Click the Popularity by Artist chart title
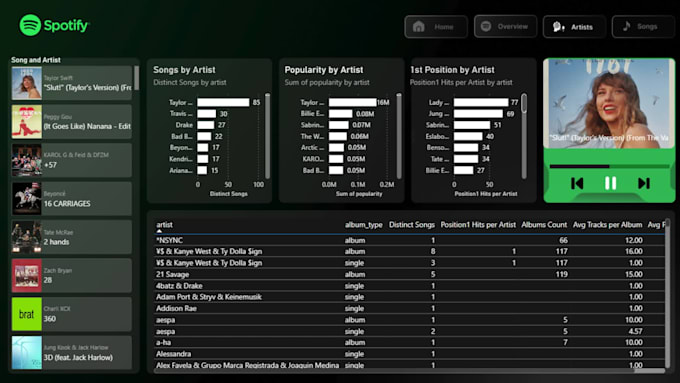The width and height of the screenshot is (680, 383). coord(324,70)
